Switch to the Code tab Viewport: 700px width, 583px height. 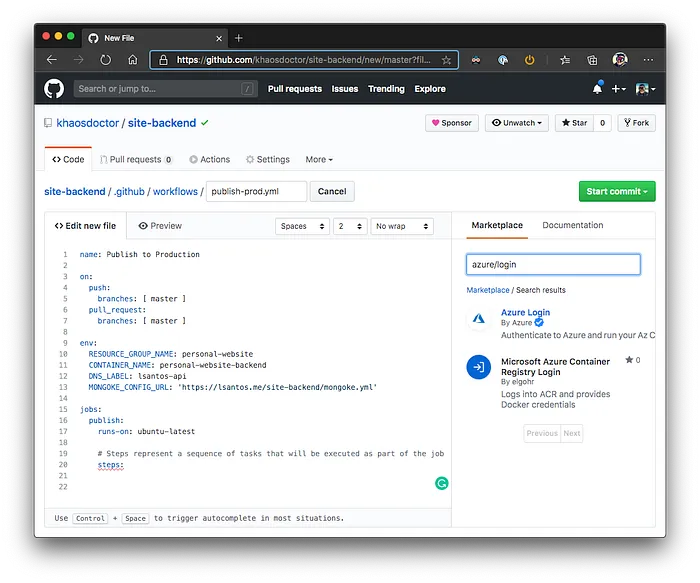click(x=68, y=159)
